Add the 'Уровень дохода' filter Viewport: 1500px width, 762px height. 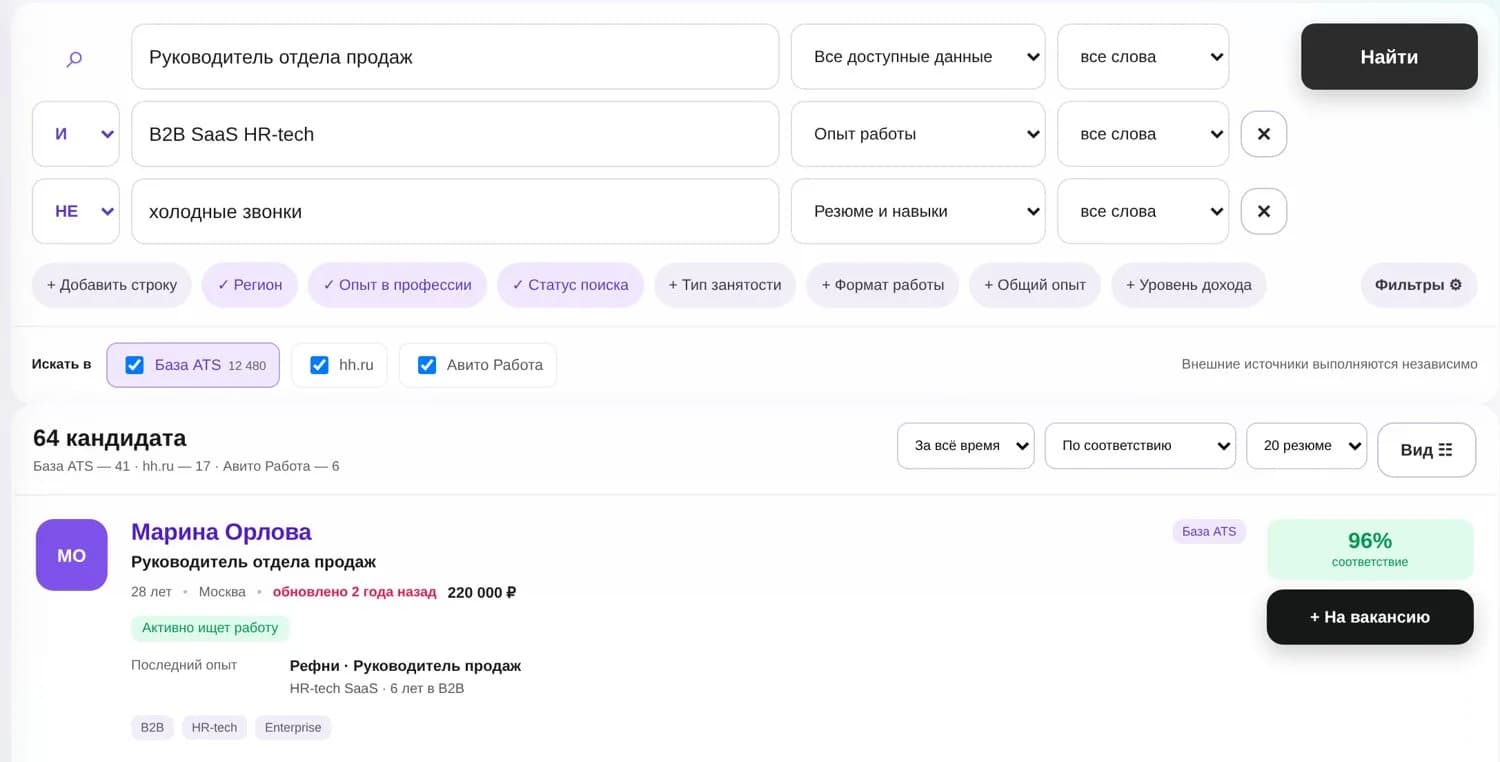click(1189, 285)
